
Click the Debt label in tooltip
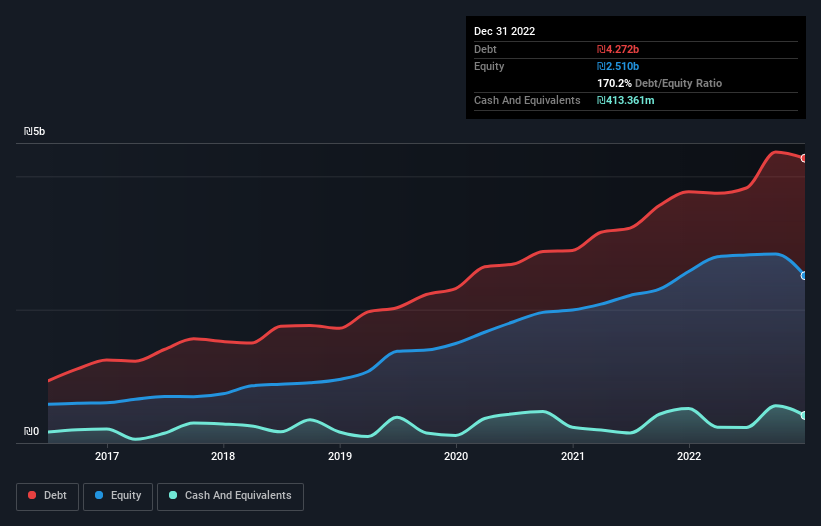(x=485, y=49)
